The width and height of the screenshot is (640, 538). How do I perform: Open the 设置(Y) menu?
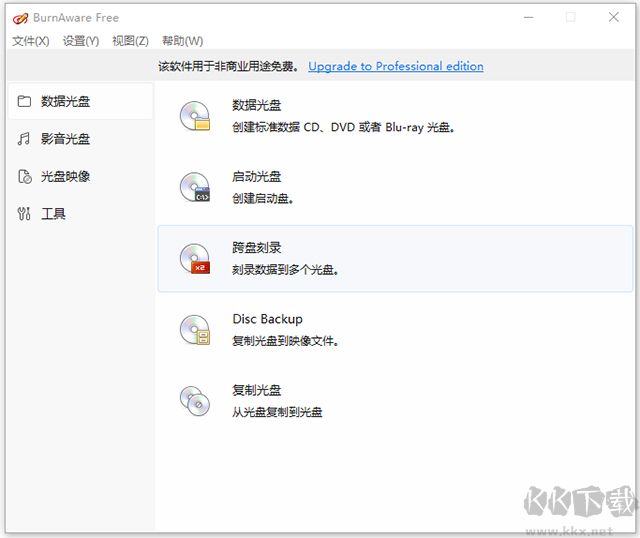click(x=81, y=41)
